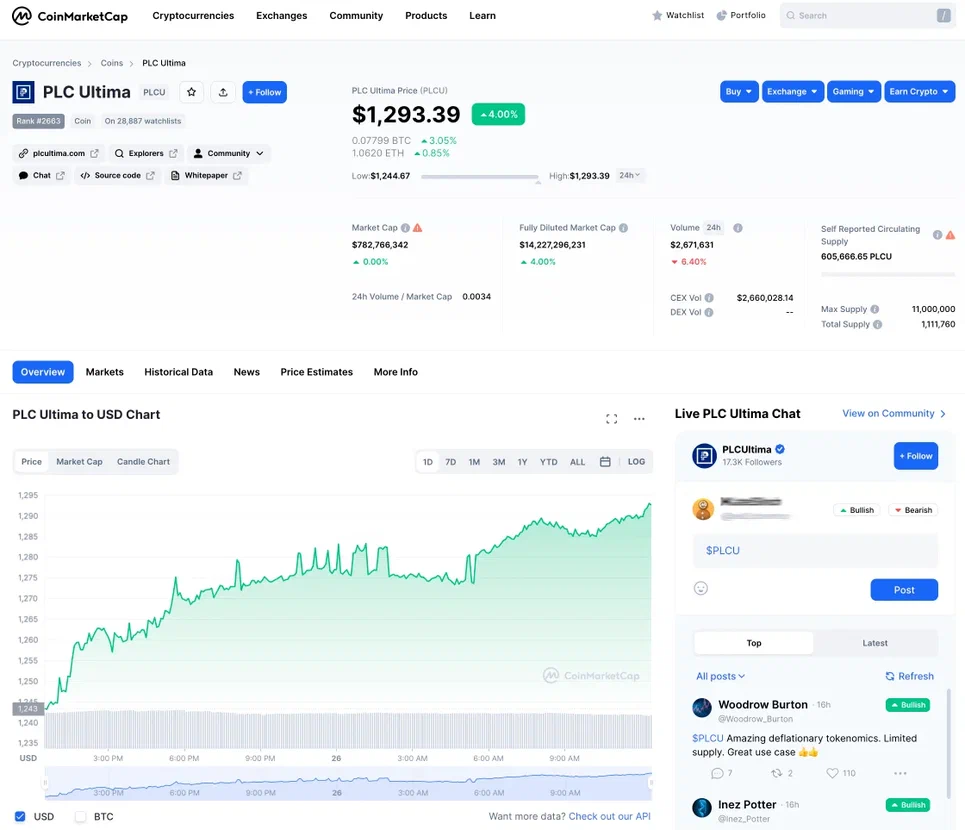The height and width of the screenshot is (830, 965).
Task: Expand the Buy dropdown button
Action: coord(739,92)
